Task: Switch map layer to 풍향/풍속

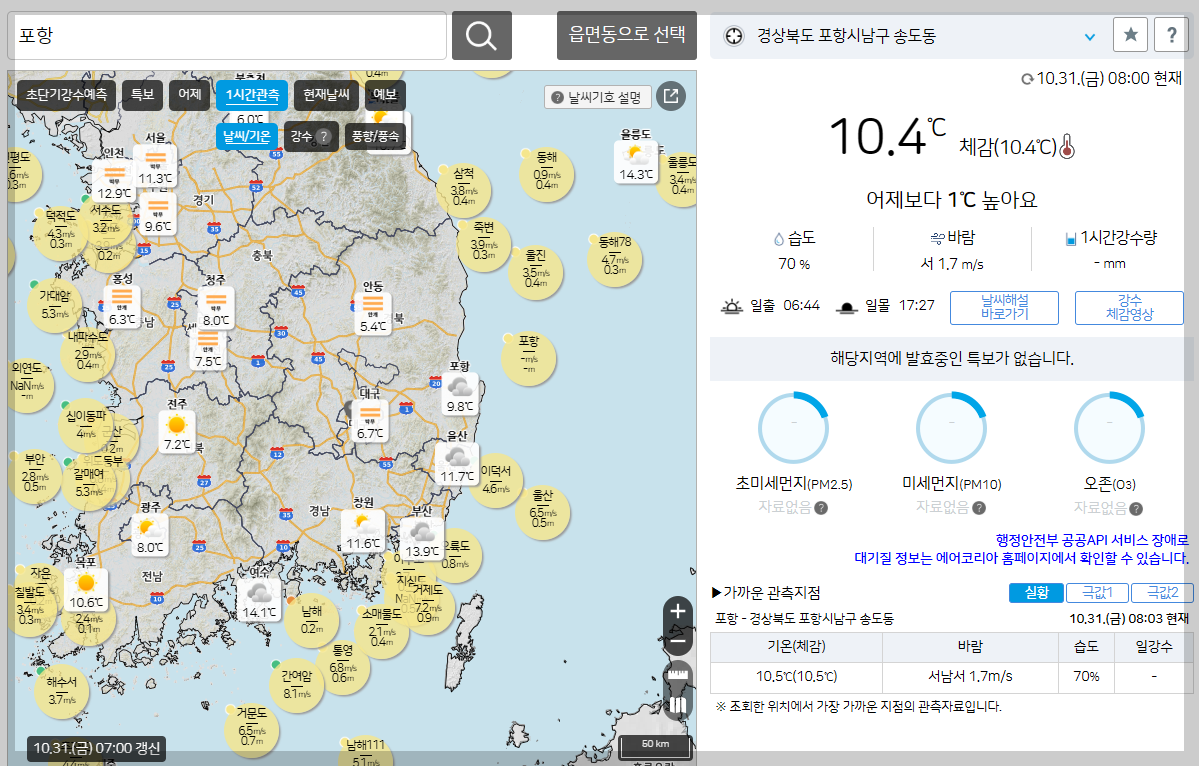Action: click(x=375, y=136)
